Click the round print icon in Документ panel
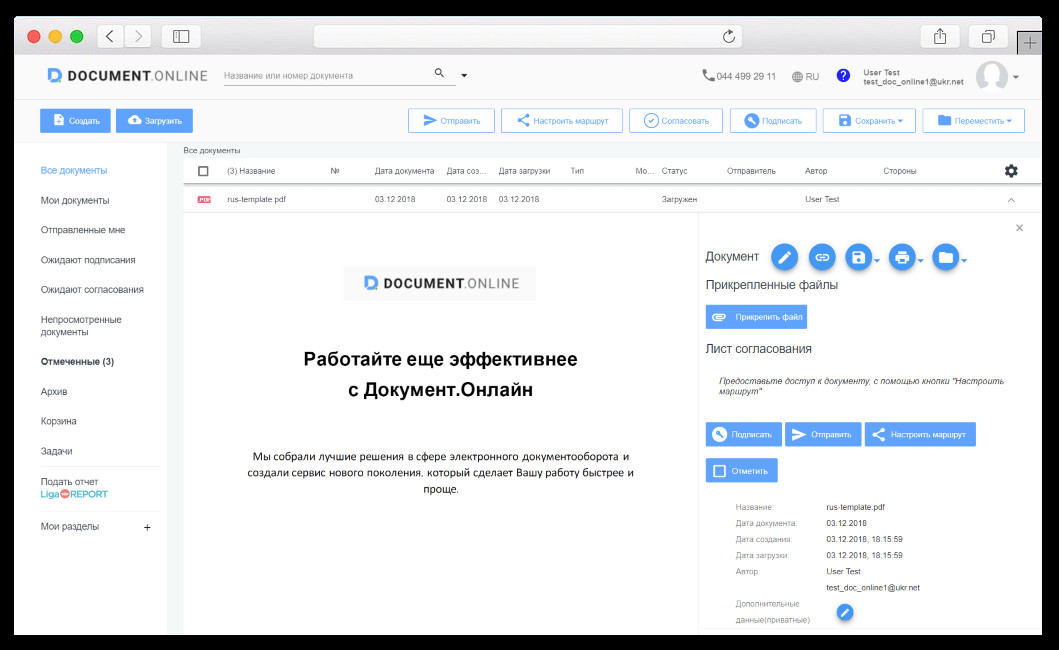The width and height of the screenshot is (1059, 650). pyautogui.click(x=902, y=257)
